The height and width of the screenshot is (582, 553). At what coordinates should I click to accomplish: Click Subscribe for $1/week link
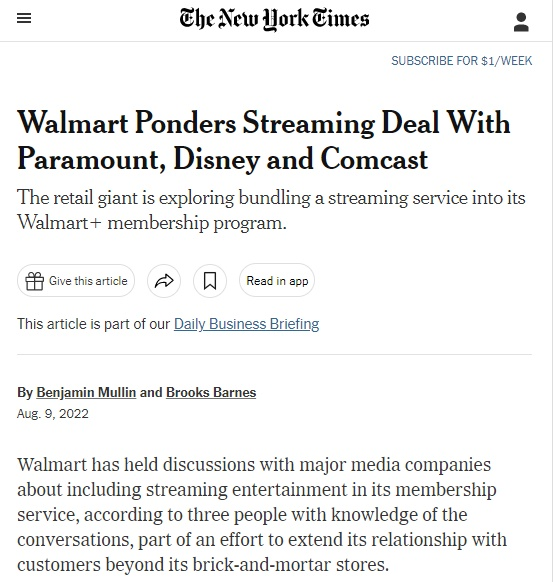[461, 61]
